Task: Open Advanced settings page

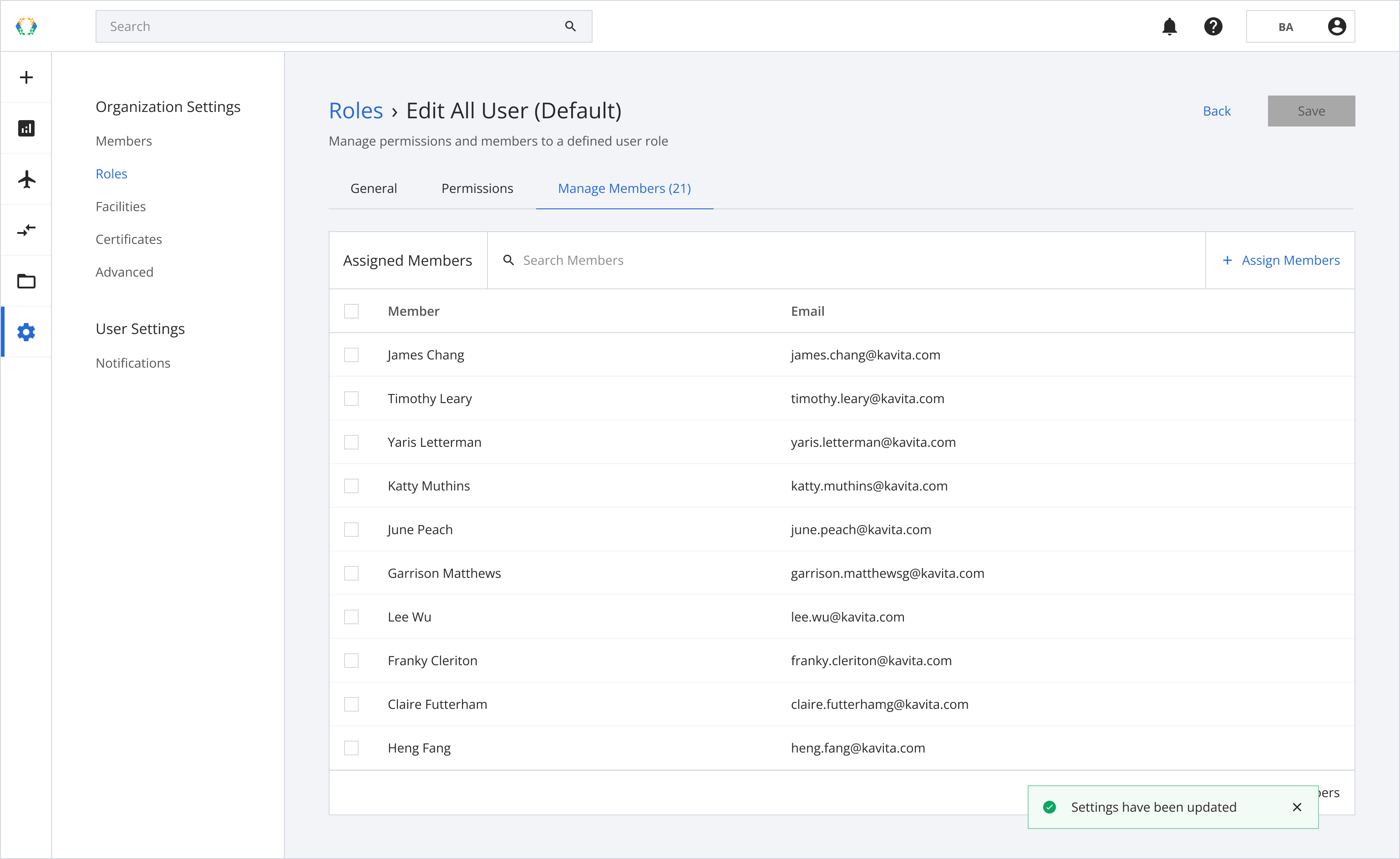Action: pyautogui.click(x=124, y=272)
